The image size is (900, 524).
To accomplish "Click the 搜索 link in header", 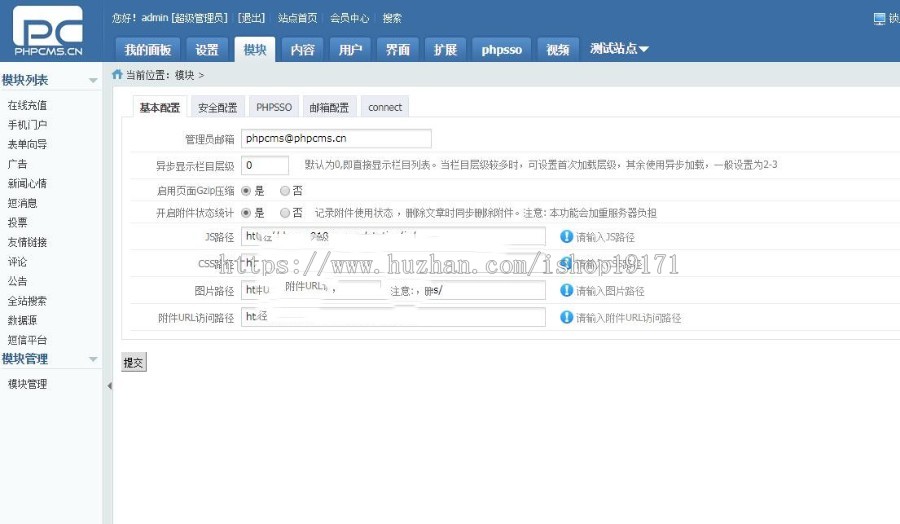I will click(392, 18).
